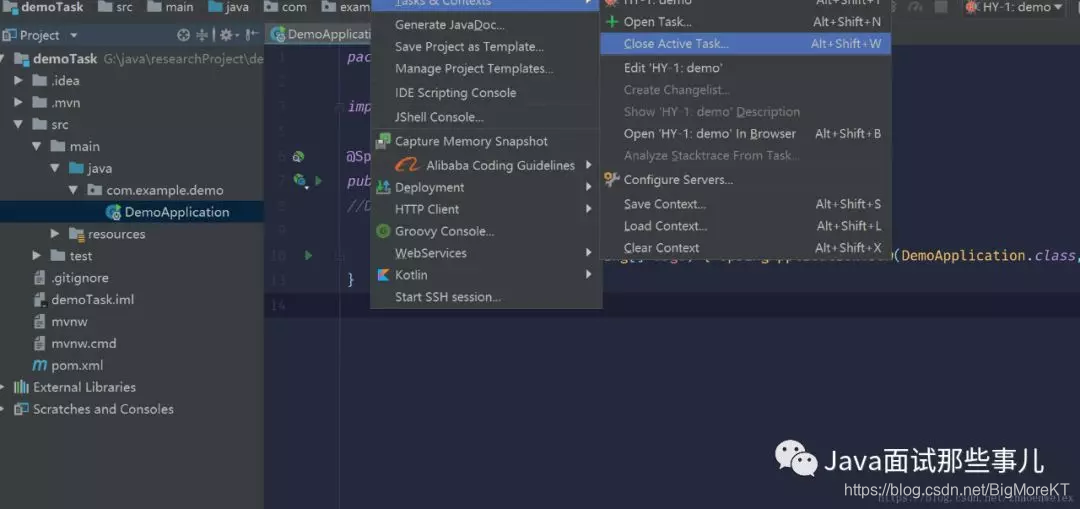Click the Scratches and Consoles icon
This screenshot has height=509, width=1080.
pyautogui.click(x=21, y=409)
